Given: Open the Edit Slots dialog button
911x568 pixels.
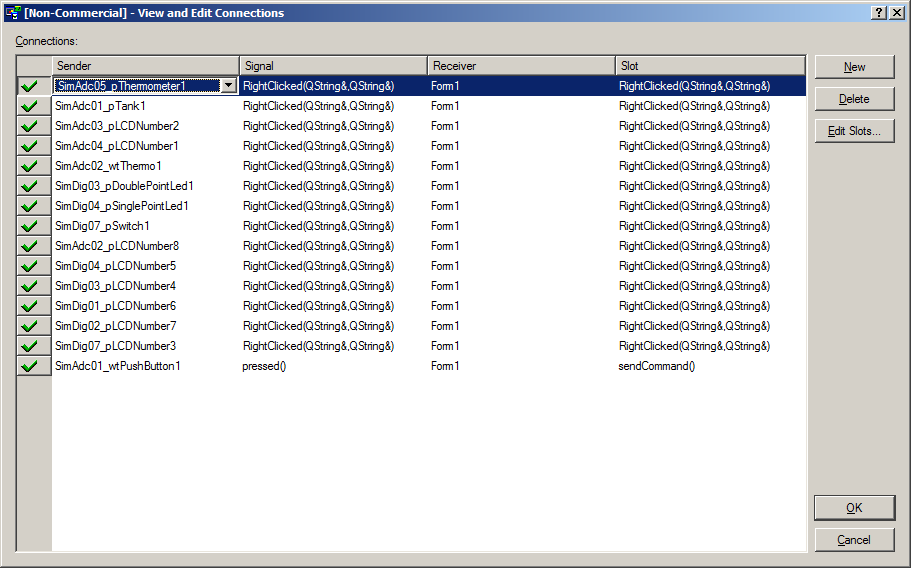Looking at the screenshot, I should tap(854, 131).
